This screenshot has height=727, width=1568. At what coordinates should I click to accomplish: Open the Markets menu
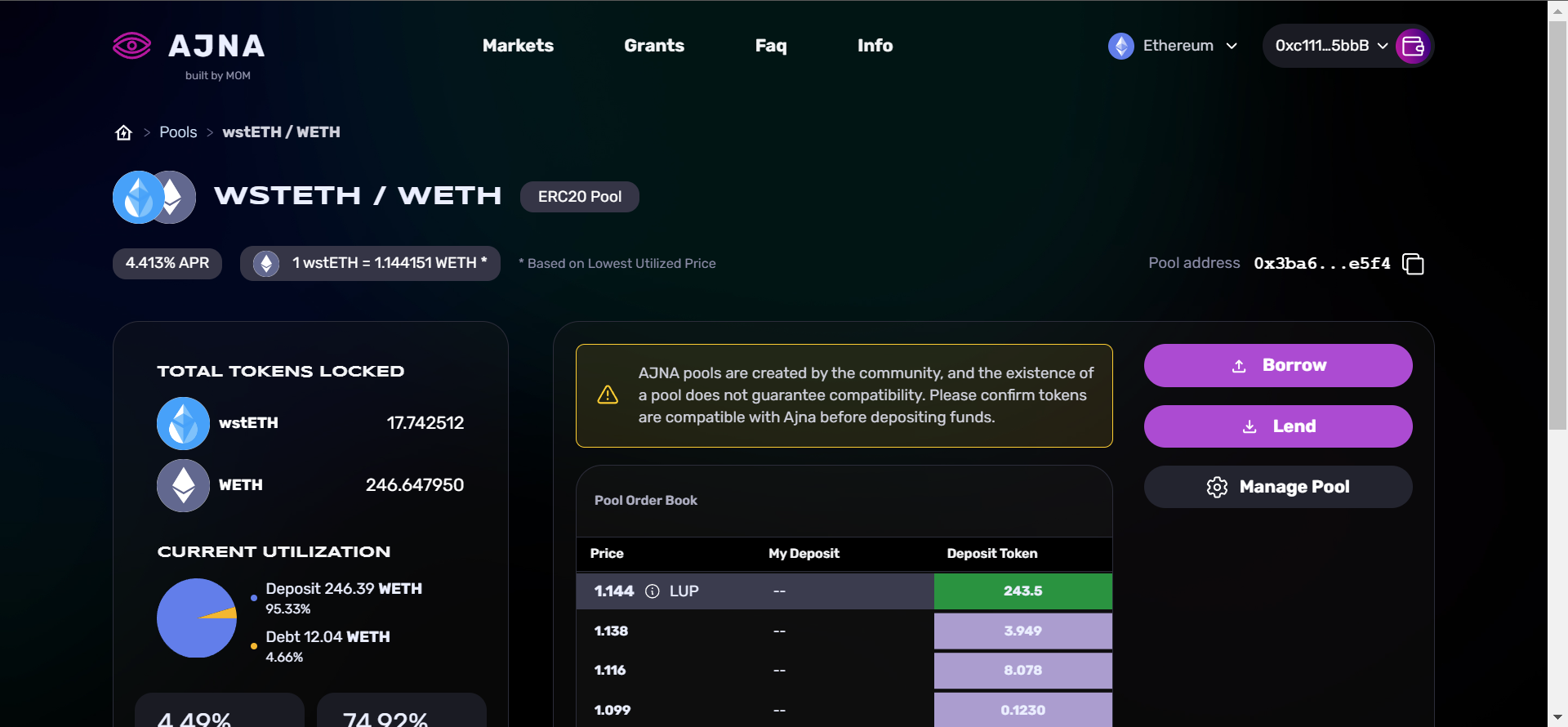pos(518,46)
